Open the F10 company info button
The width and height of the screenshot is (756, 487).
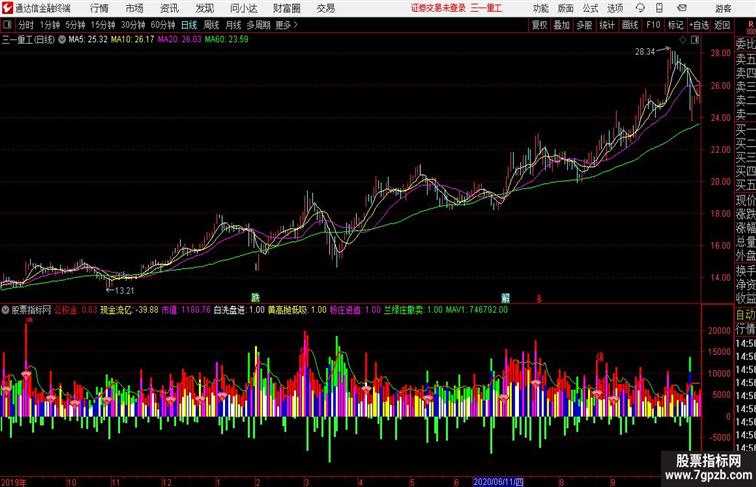click(x=653, y=25)
